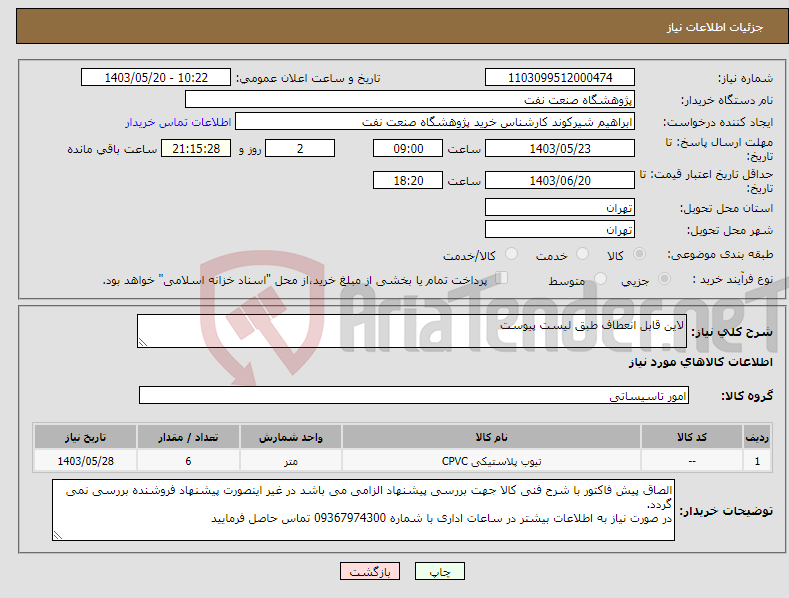Click the تاریخ نیاز column header
Screen dimensions: 789x598
click(86, 437)
